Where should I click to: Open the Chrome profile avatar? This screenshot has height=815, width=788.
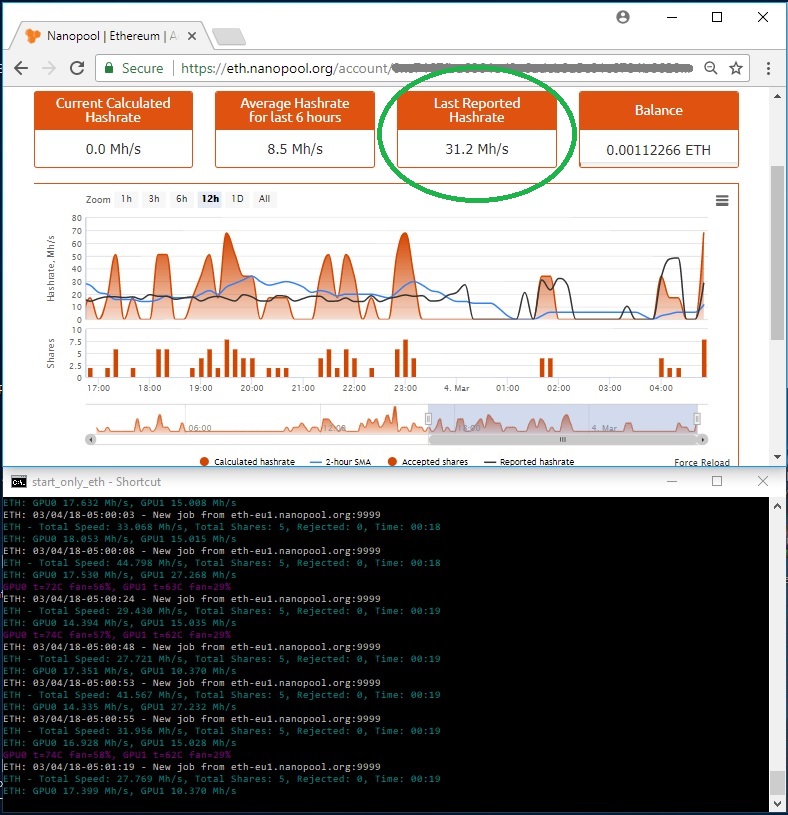pos(623,17)
